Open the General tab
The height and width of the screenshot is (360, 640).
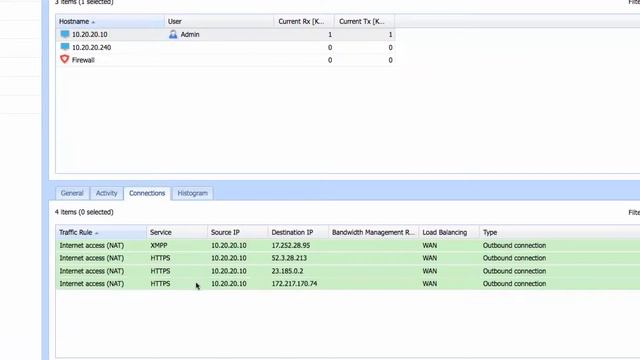pyautogui.click(x=72, y=193)
